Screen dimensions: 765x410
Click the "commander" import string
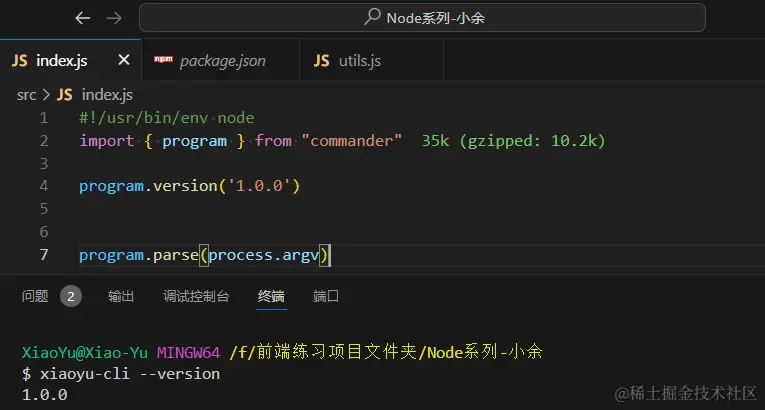click(x=352, y=141)
